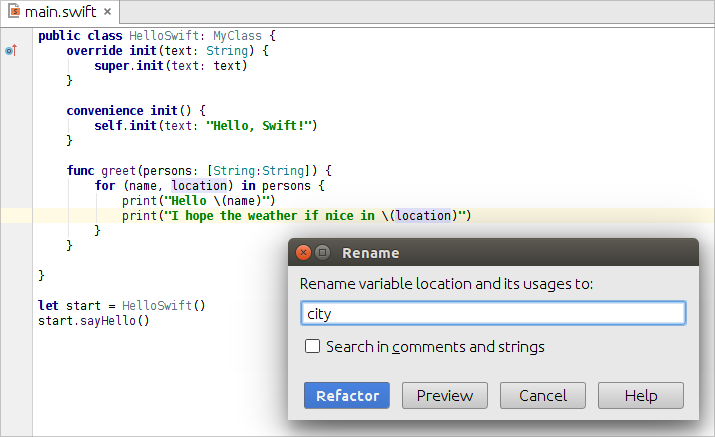This screenshot has width=715, height=437.
Task: Focus the new name field containing city
Action: pyautogui.click(x=493, y=313)
